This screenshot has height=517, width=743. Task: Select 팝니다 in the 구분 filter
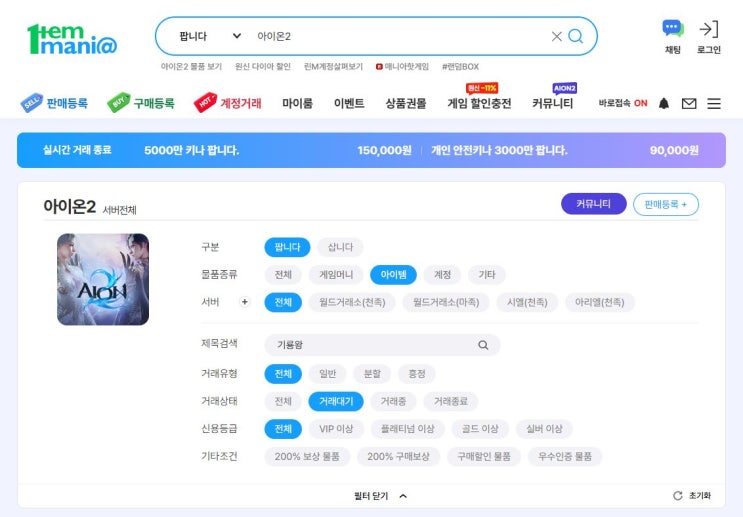point(287,247)
